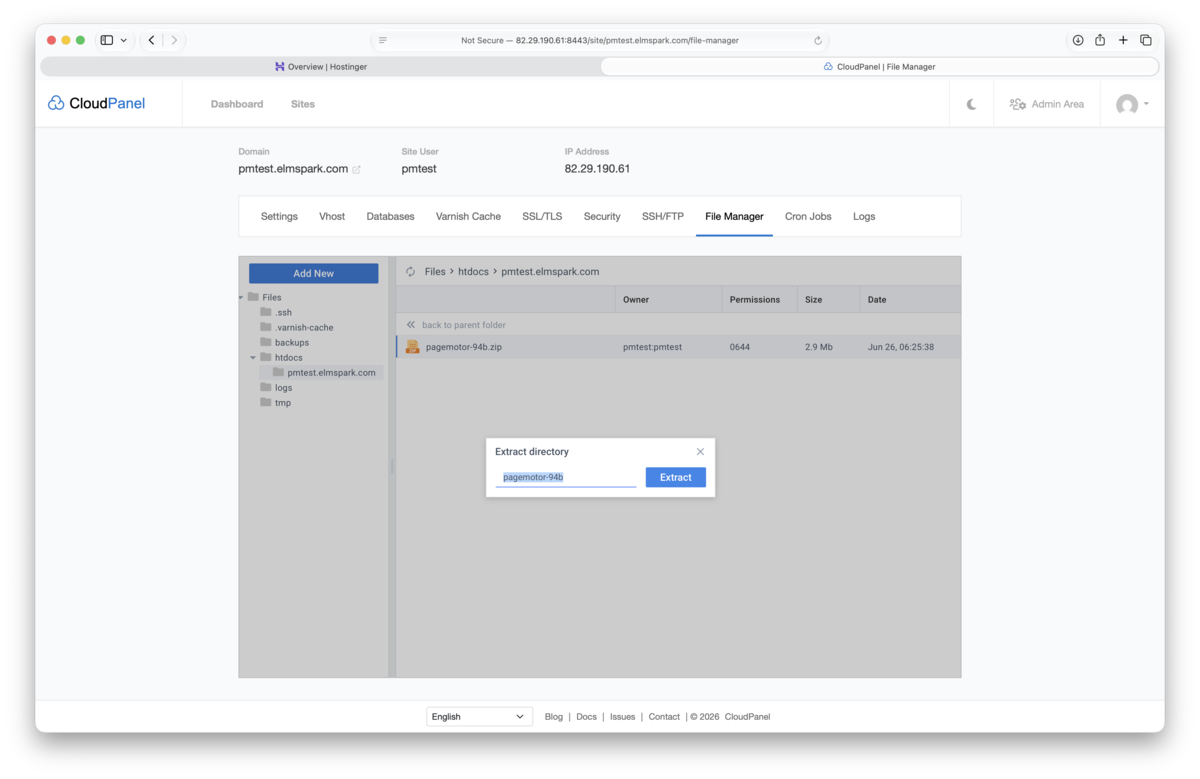The image size is (1200, 779).
Task: Open the Admin Area link
Action: [1047, 104]
